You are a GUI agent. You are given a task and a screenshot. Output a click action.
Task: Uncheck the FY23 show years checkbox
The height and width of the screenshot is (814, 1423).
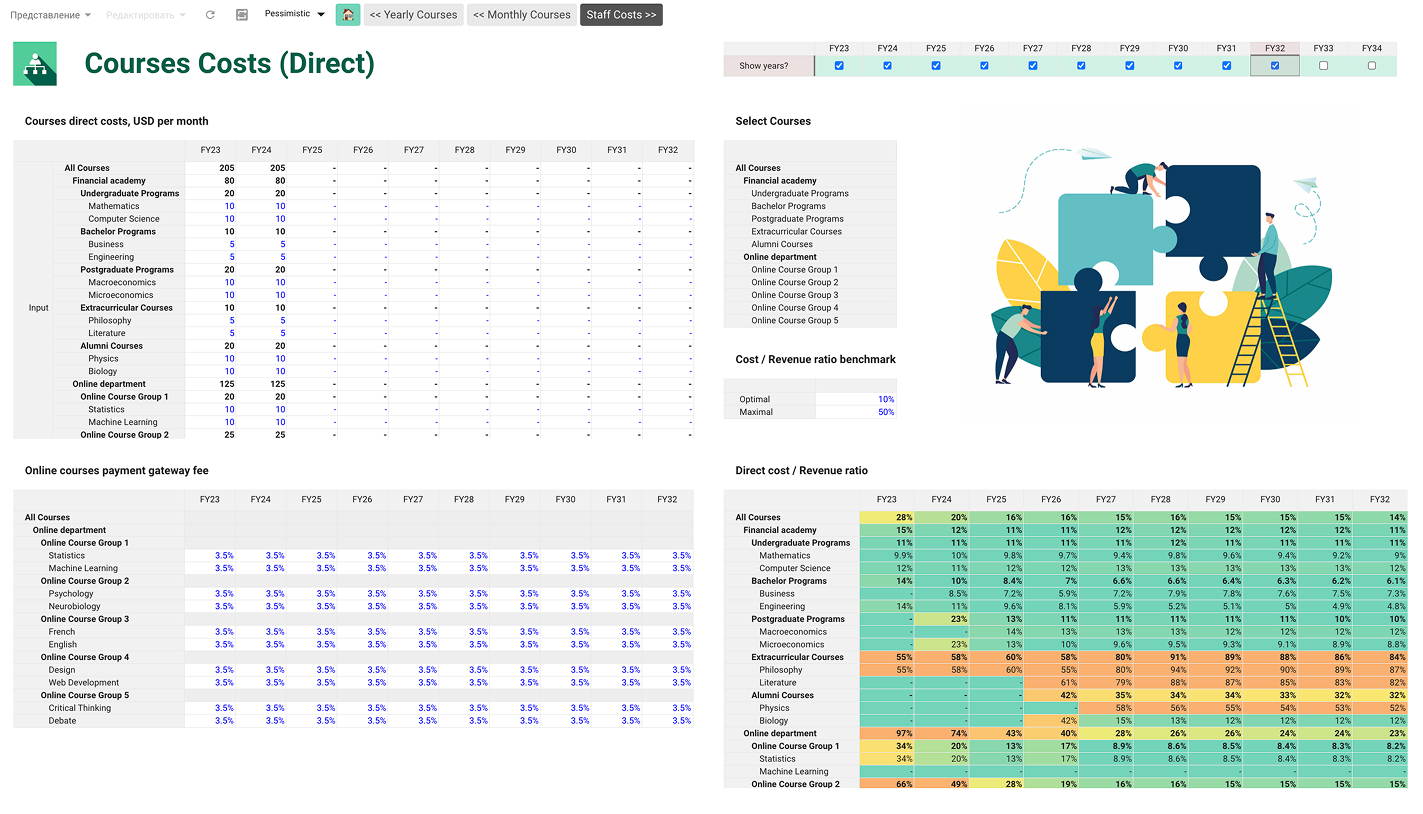coord(839,66)
